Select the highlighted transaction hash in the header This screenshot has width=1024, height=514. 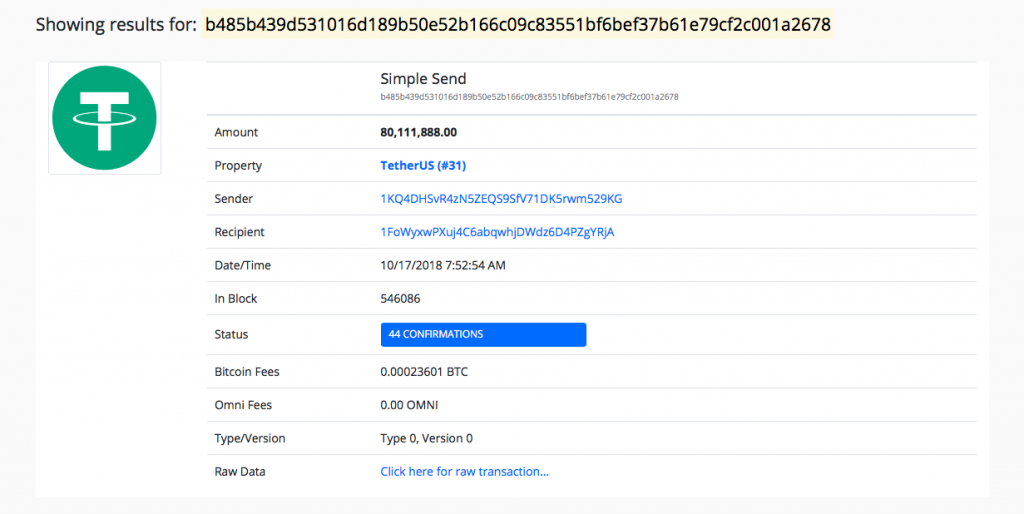(x=518, y=25)
